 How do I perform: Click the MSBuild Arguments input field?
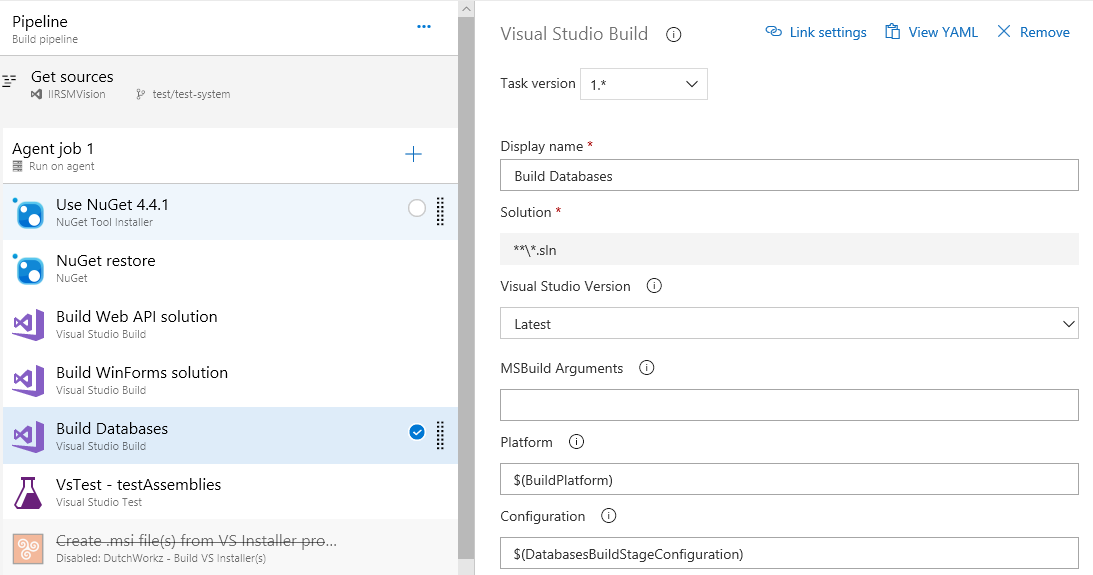788,405
